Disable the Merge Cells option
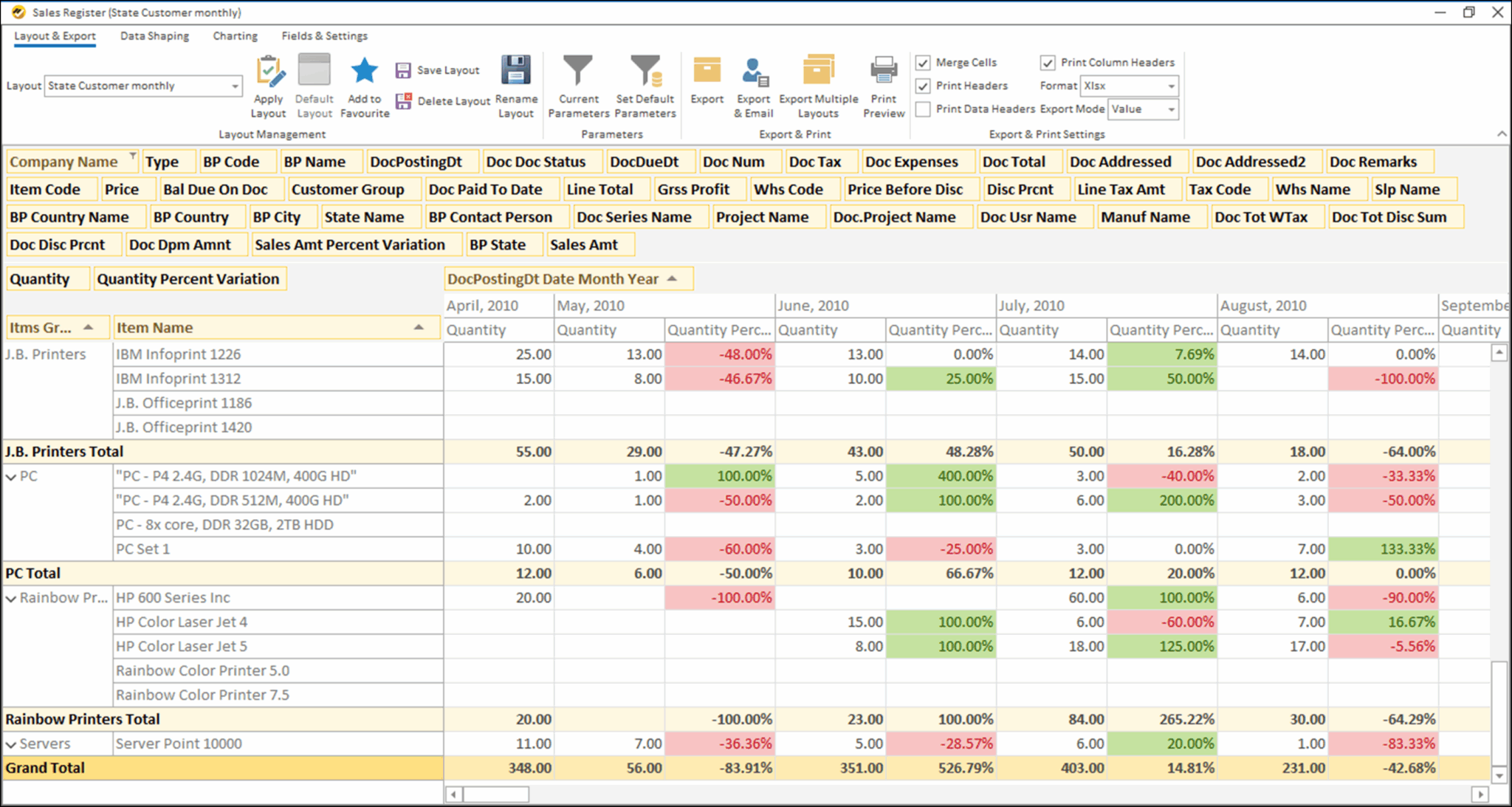The image size is (1512, 807). (923, 63)
